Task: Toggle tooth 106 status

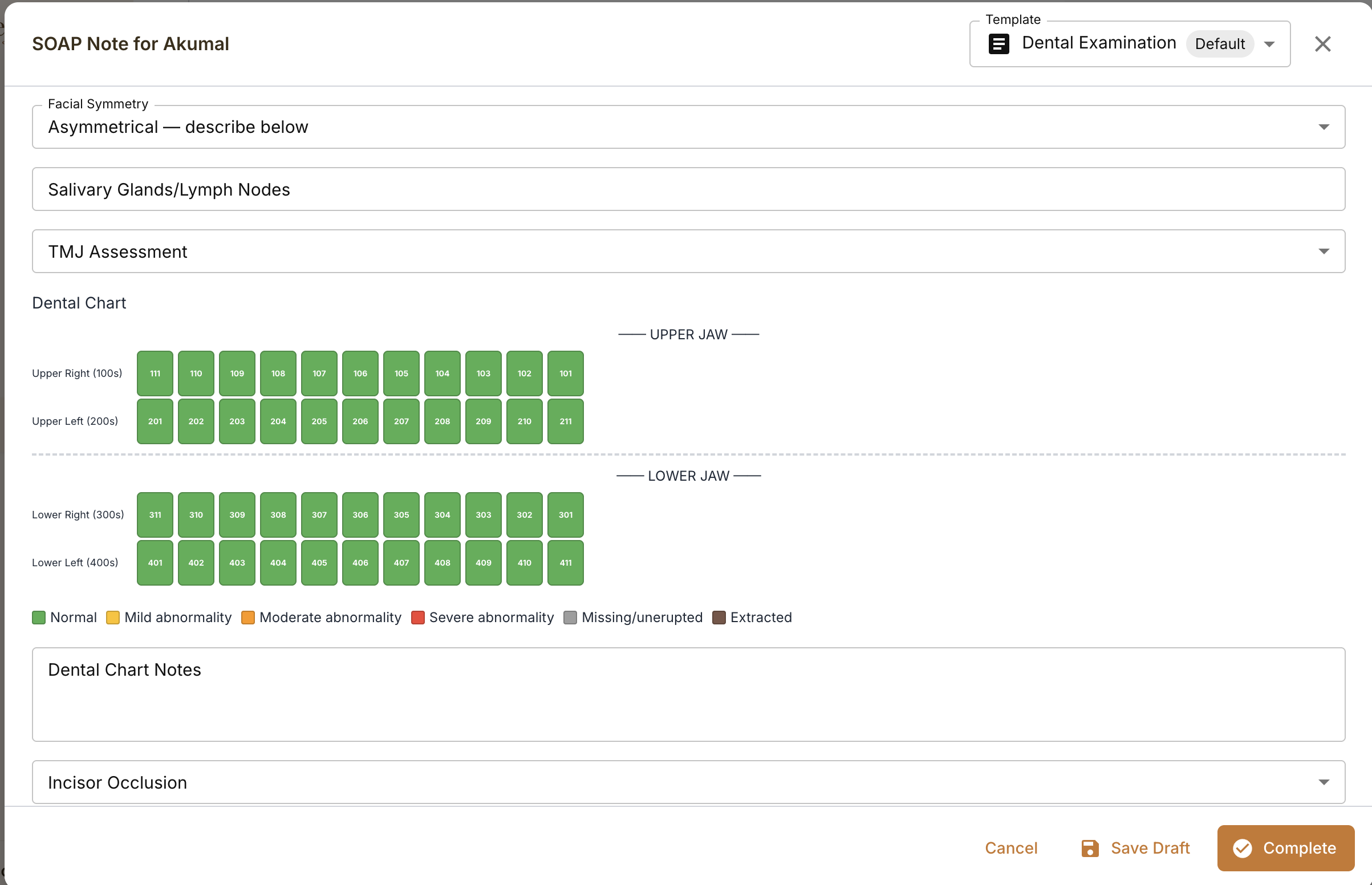Action: point(360,374)
